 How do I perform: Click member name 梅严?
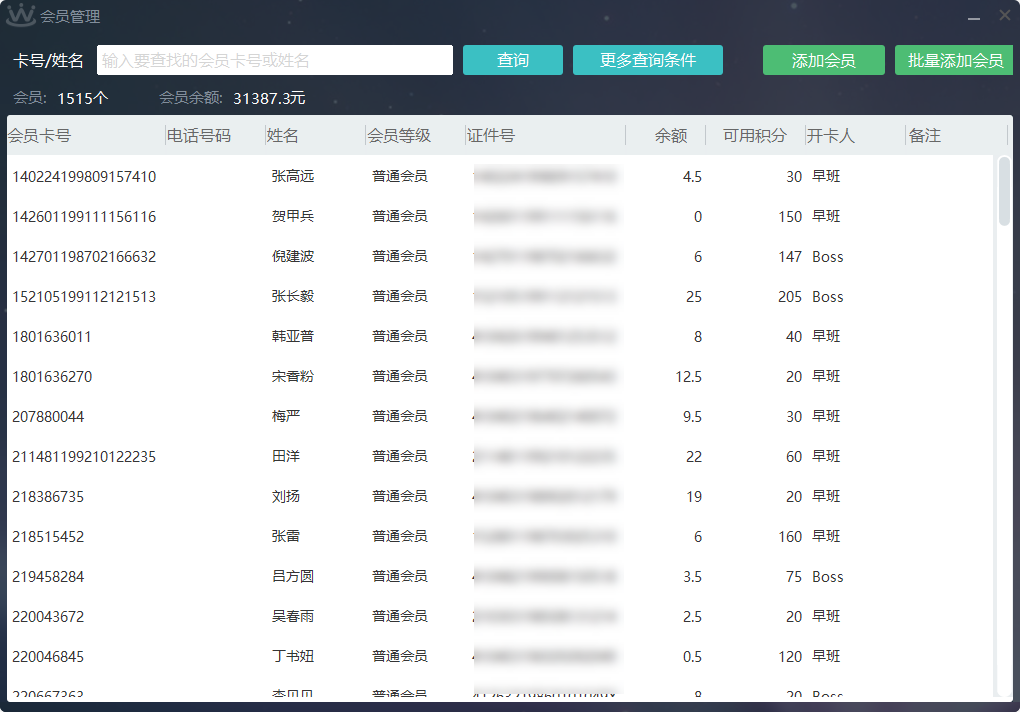[286, 417]
